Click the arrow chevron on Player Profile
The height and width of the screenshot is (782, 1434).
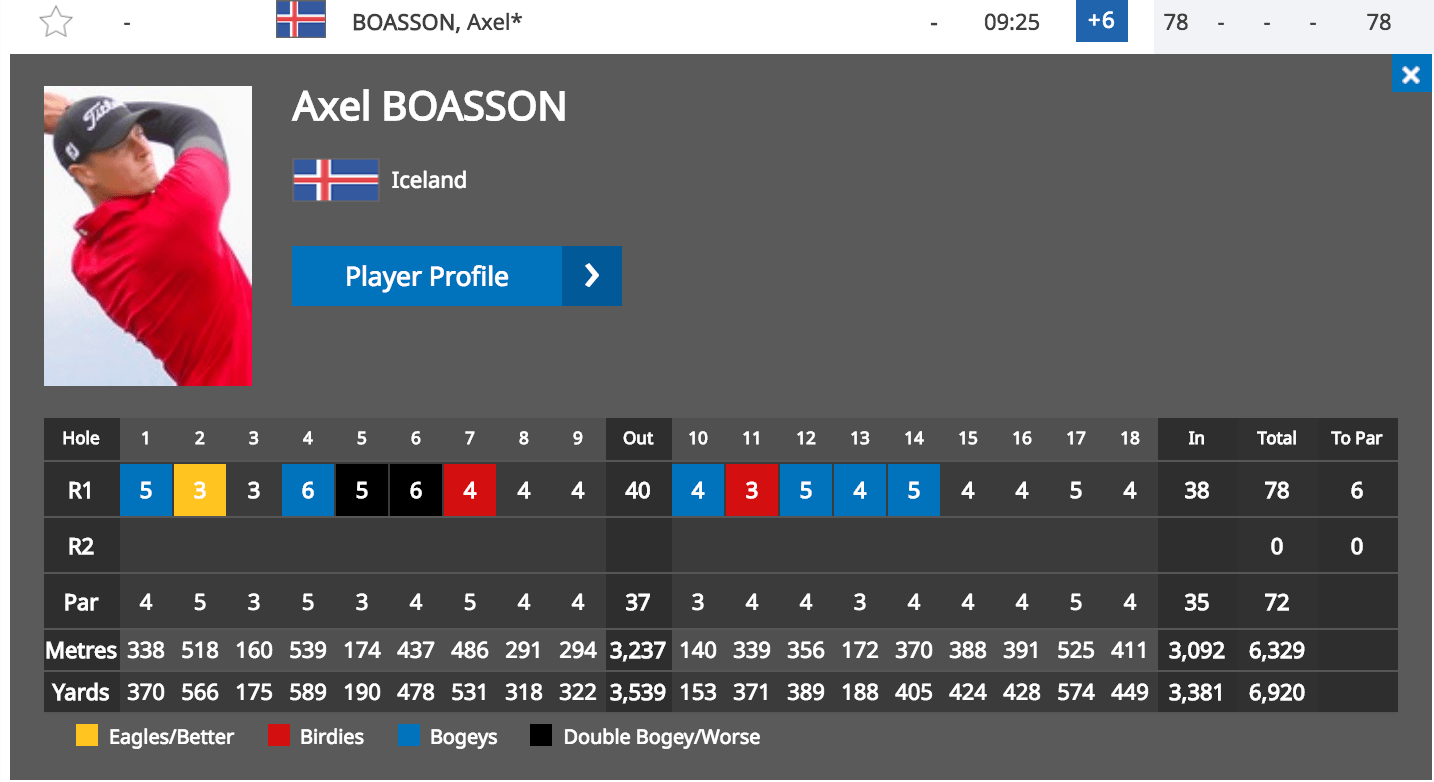pos(592,276)
